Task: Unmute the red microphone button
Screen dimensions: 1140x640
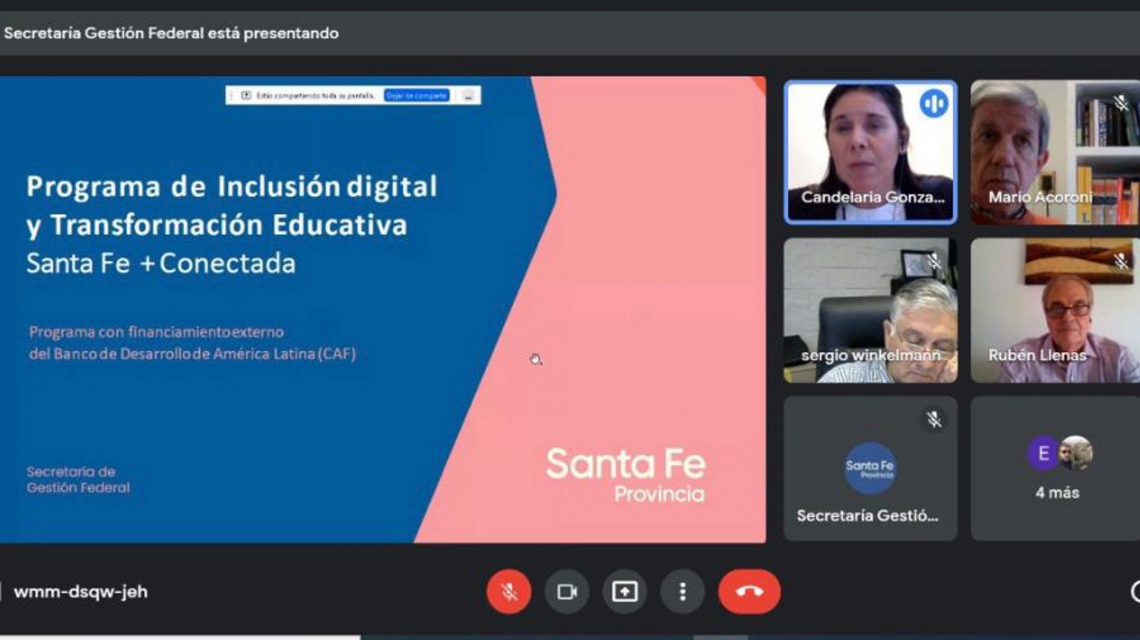Action: coord(509,591)
